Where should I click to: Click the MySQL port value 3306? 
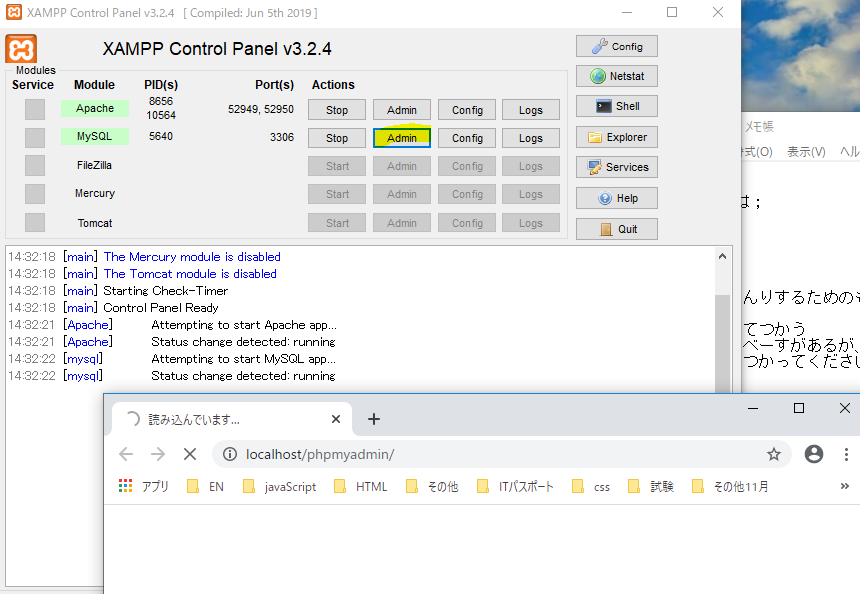(x=282, y=137)
